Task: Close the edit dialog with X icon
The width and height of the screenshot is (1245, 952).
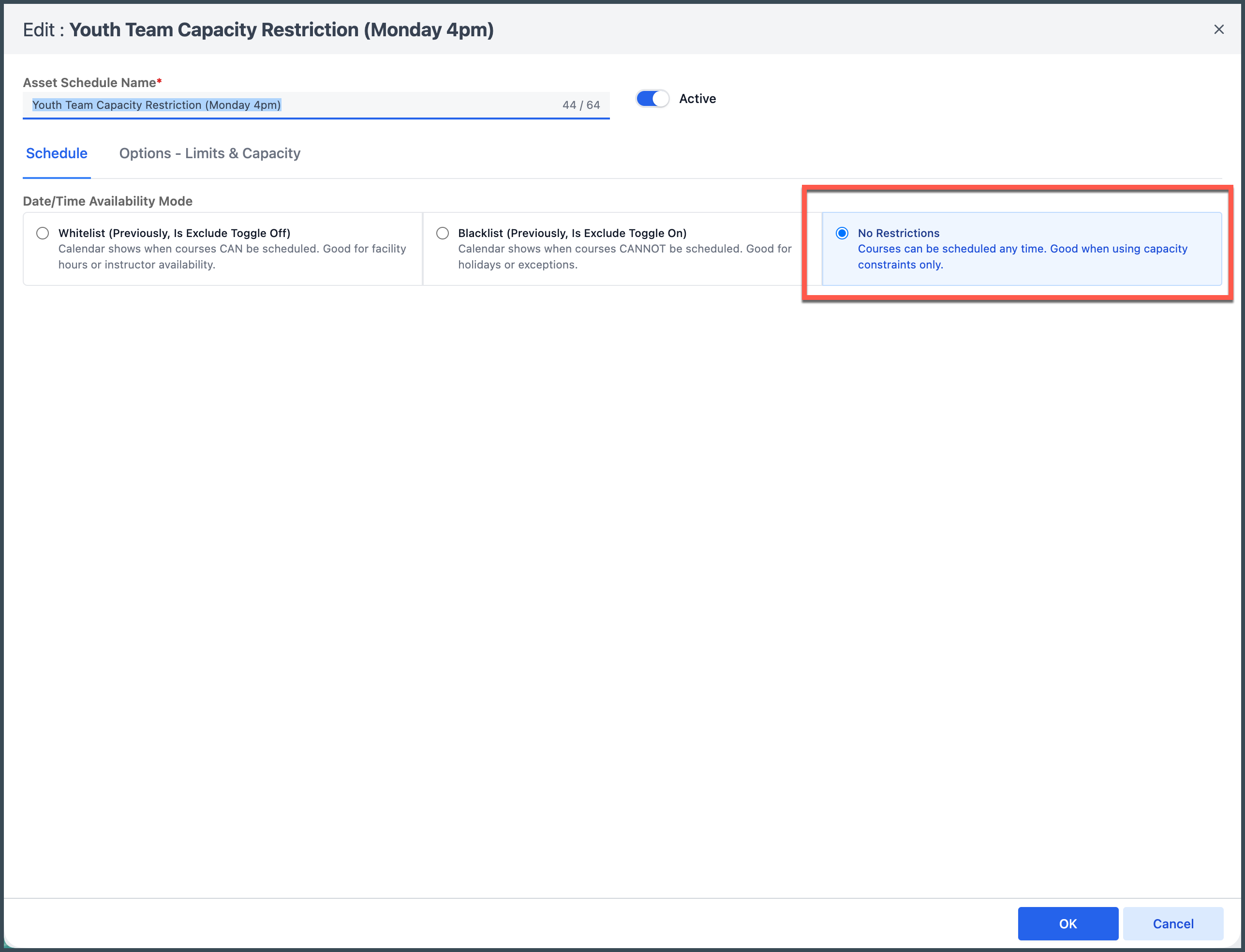Action: (x=1218, y=30)
